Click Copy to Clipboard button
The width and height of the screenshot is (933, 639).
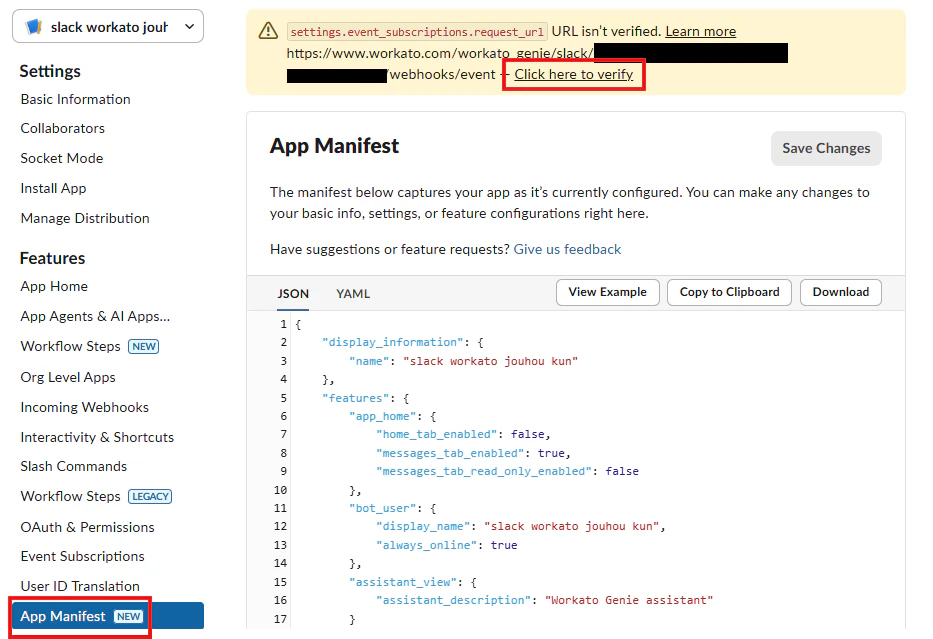[729, 292]
